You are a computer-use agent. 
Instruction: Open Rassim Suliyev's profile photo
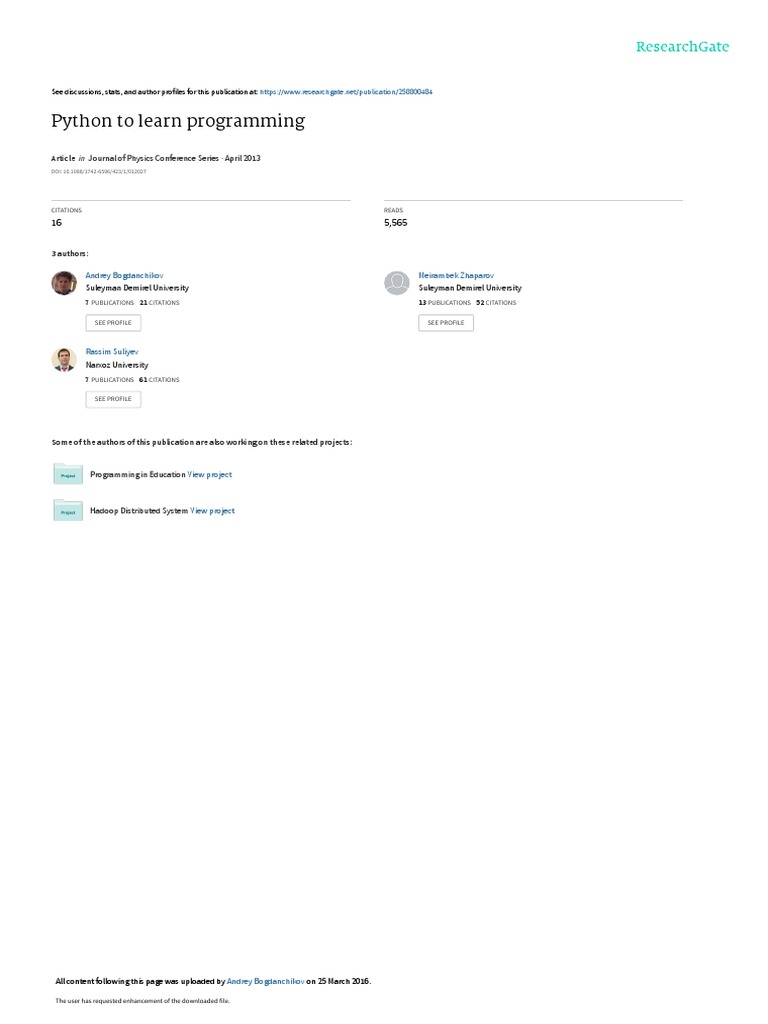[x=64, y=359]
